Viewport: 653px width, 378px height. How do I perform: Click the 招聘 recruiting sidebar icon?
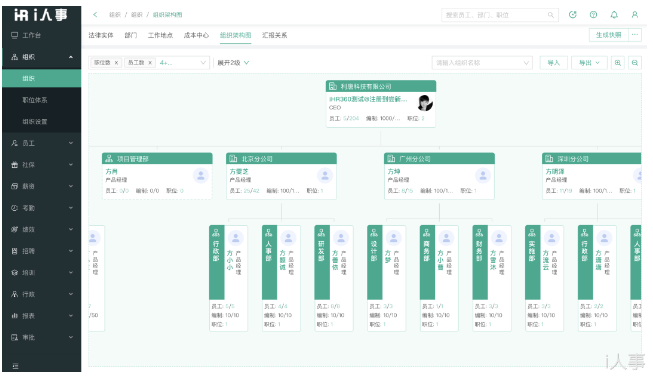click(15, 251)
